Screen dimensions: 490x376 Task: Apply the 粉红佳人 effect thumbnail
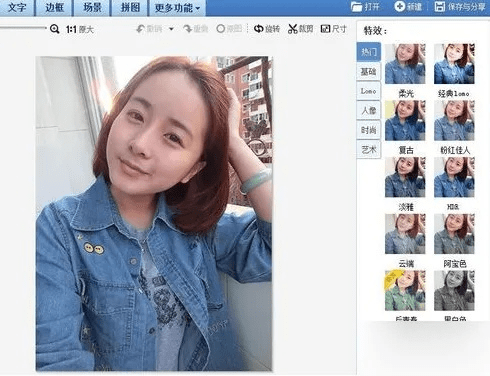pyautogui.click(x=454, y=121)
